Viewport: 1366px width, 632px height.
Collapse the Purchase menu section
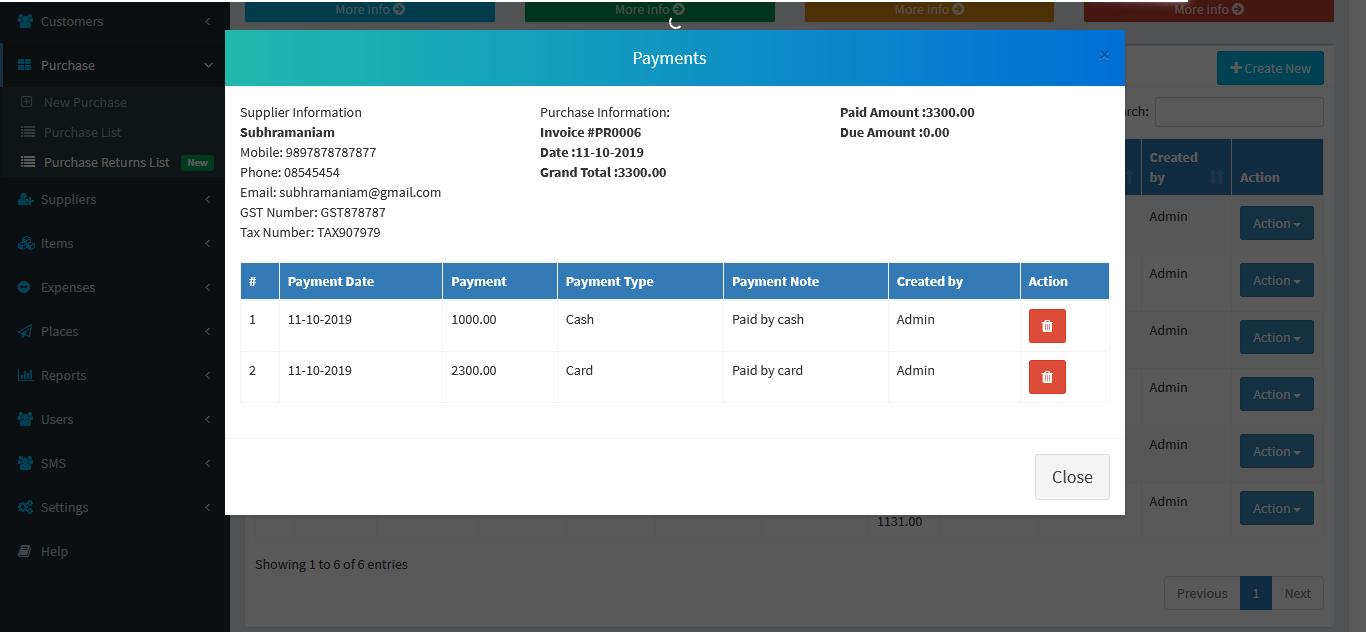[x=208, y=66]
